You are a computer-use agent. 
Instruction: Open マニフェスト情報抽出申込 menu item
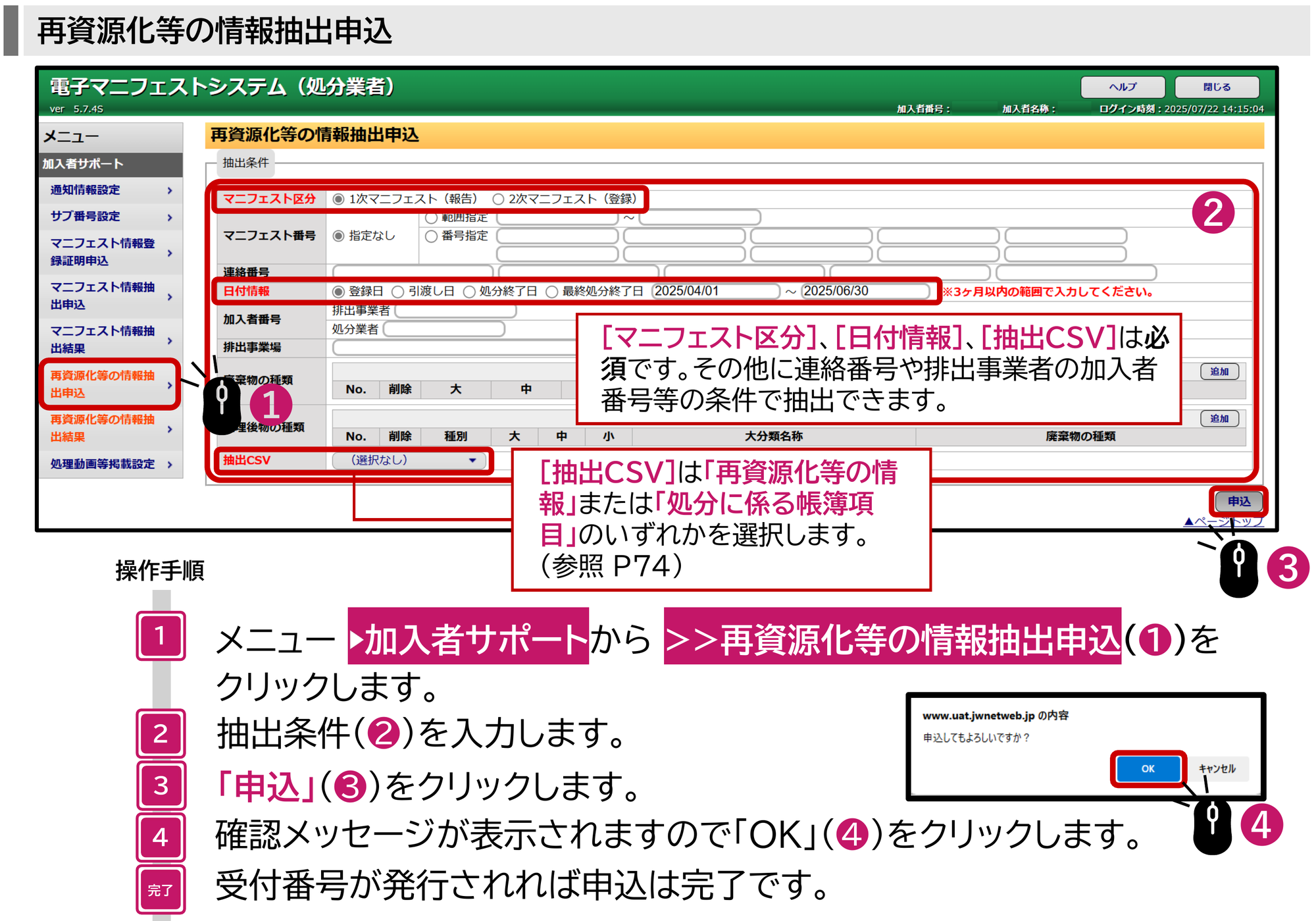pos(111,296)
